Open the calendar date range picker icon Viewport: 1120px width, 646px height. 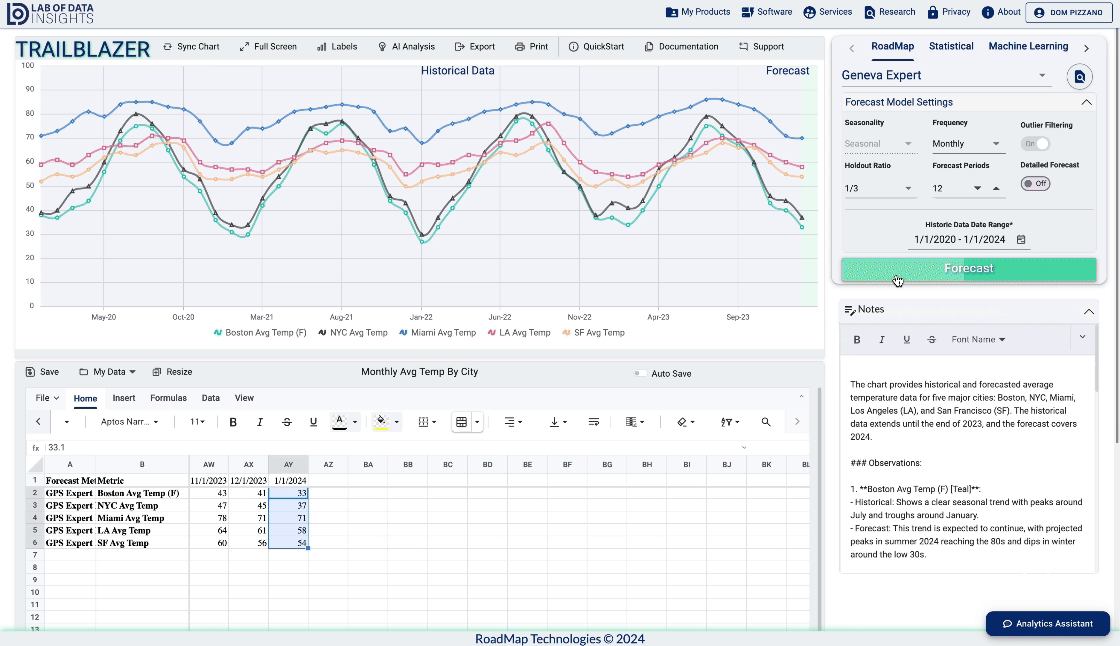pos(1021,240)
